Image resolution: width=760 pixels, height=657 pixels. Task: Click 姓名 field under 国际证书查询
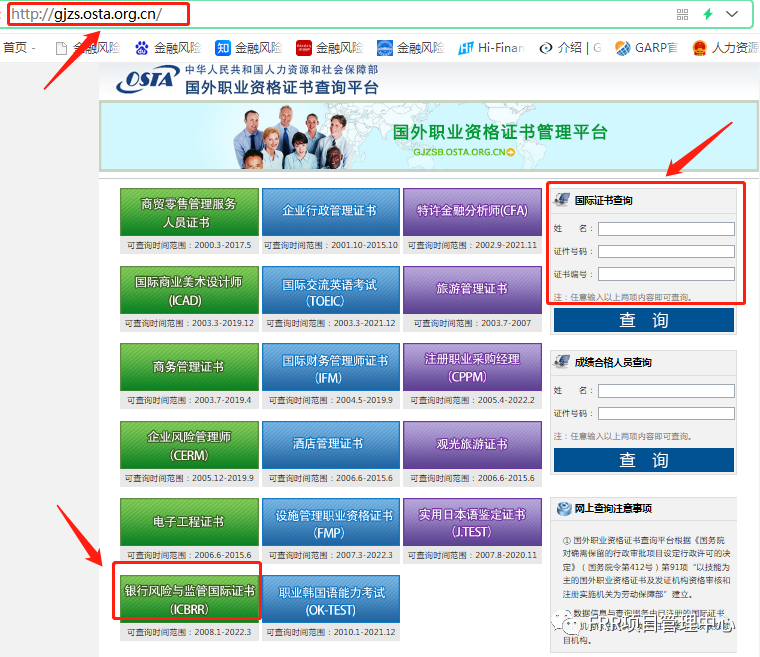(x=666, y=229)
